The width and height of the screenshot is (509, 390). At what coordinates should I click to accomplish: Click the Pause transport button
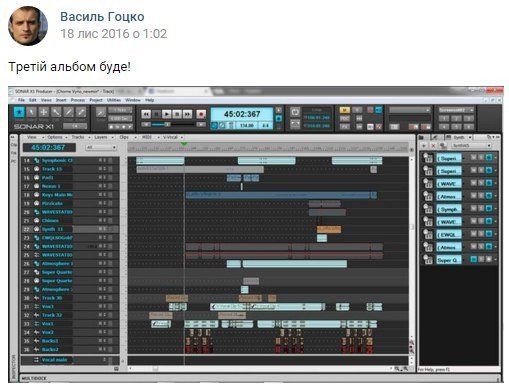[156, 114]
